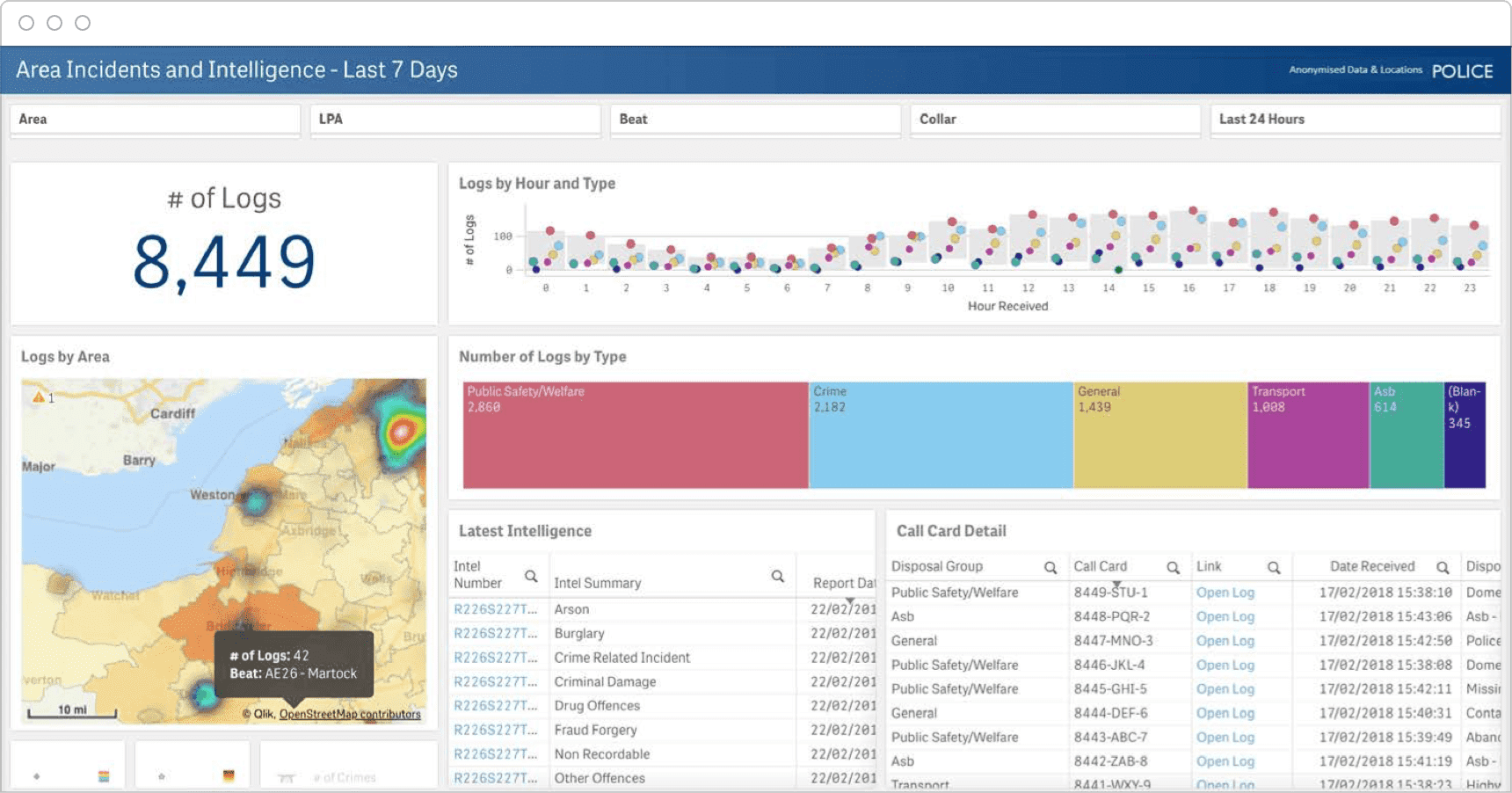
Task: Click the Cardiff label on the map
Action: [172, 413]
